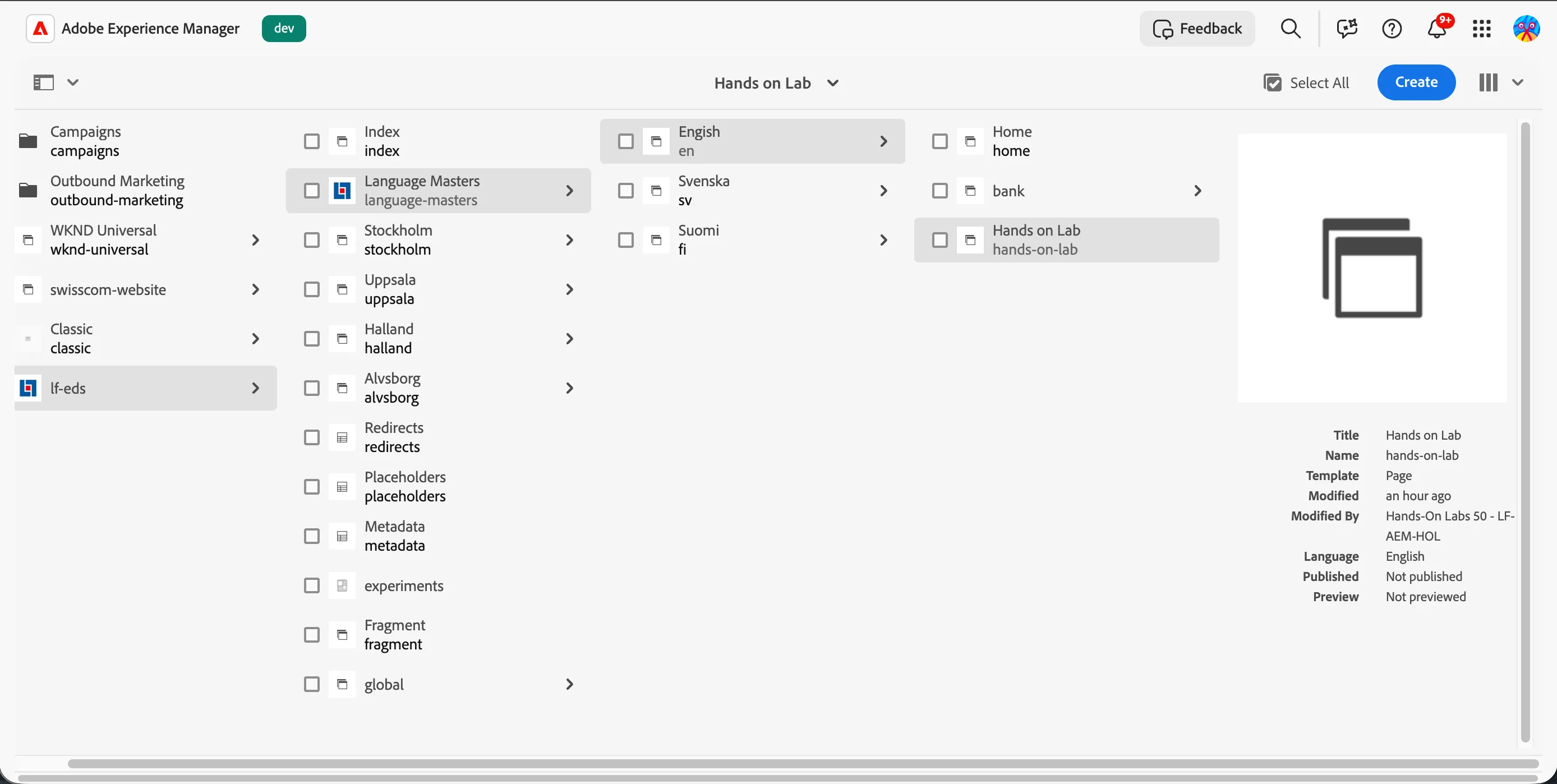Click the Hands on Lab page icon
The width and height of the screenshot is (1557, 784).
coord(970,240)
